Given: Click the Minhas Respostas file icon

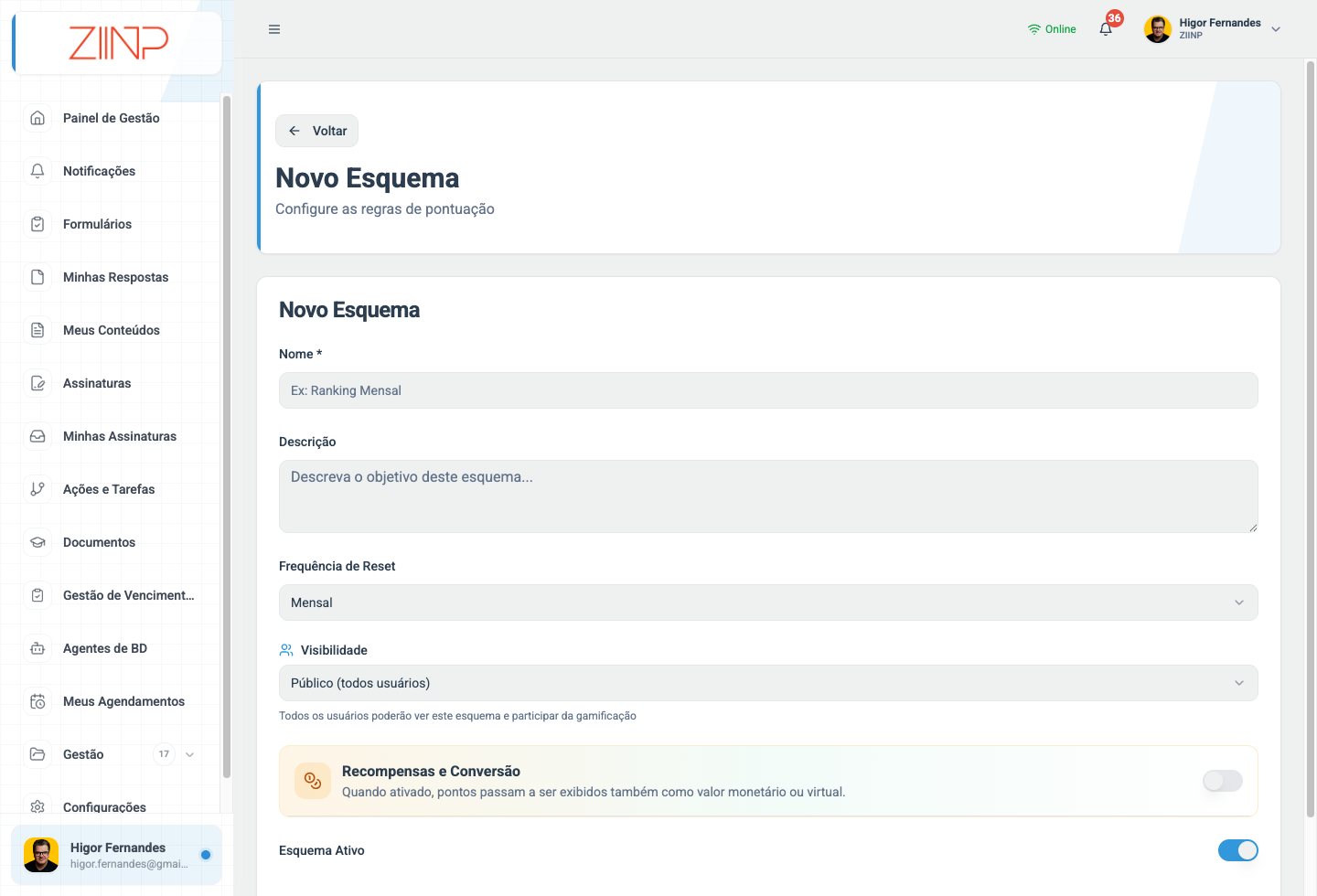Looking at the screenshot, I should point(37,277).
